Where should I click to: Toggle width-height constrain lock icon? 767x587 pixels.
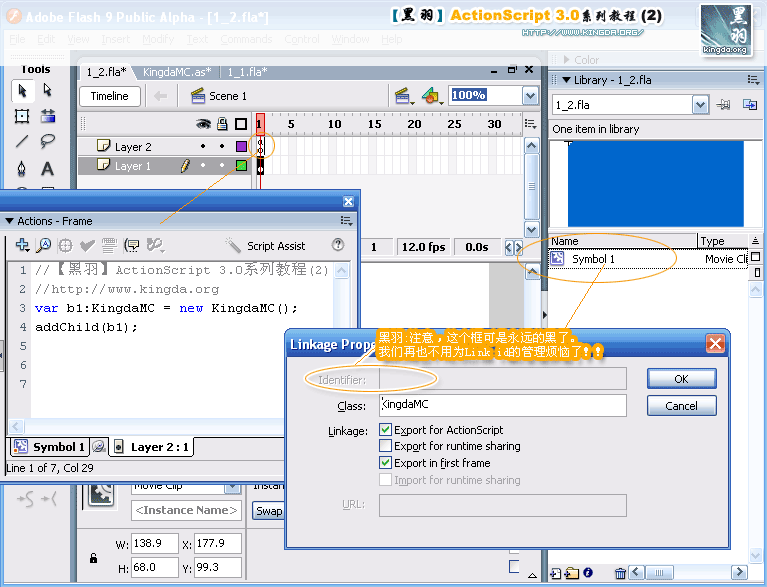(x=93, y=558)
